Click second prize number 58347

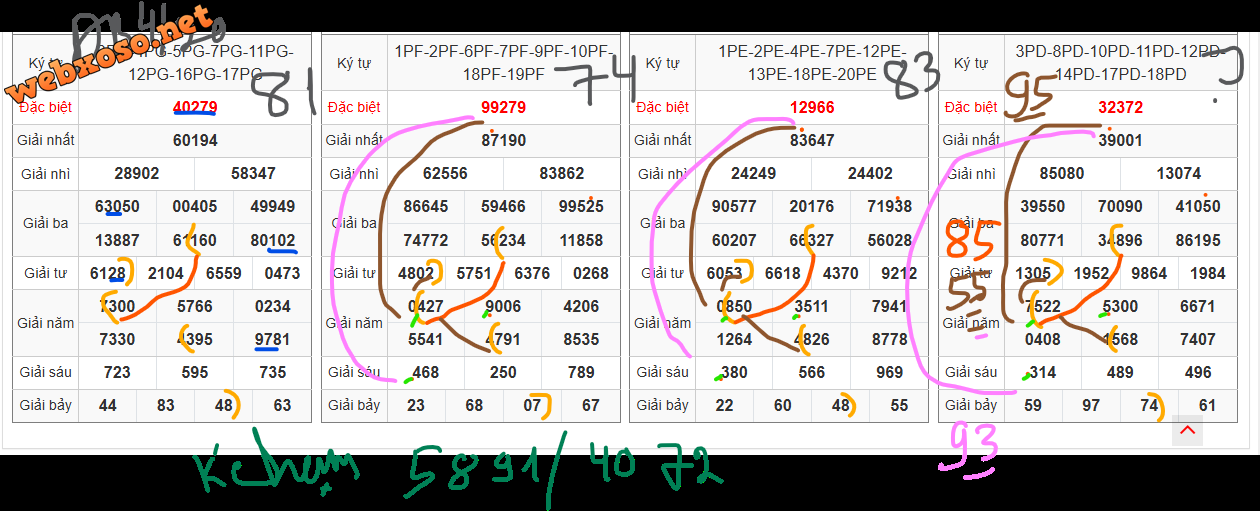(253, 174)
